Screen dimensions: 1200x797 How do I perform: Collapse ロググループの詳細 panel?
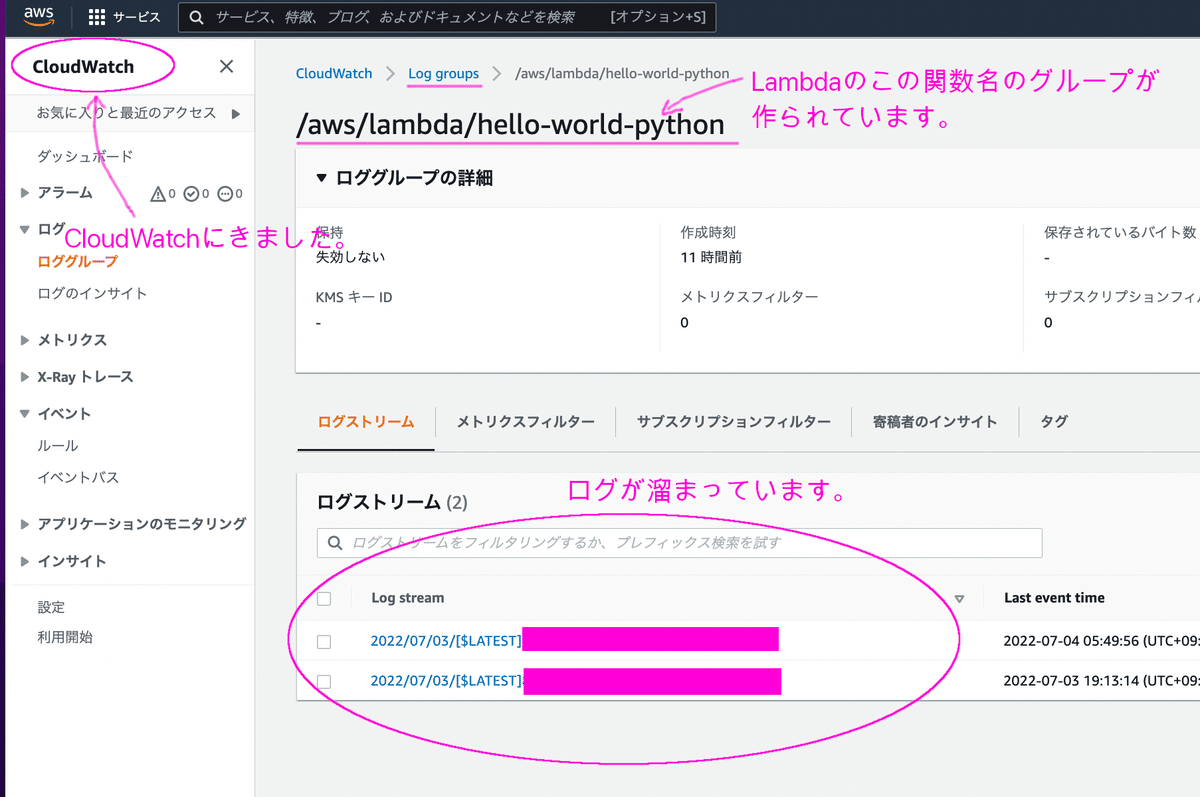321,178
